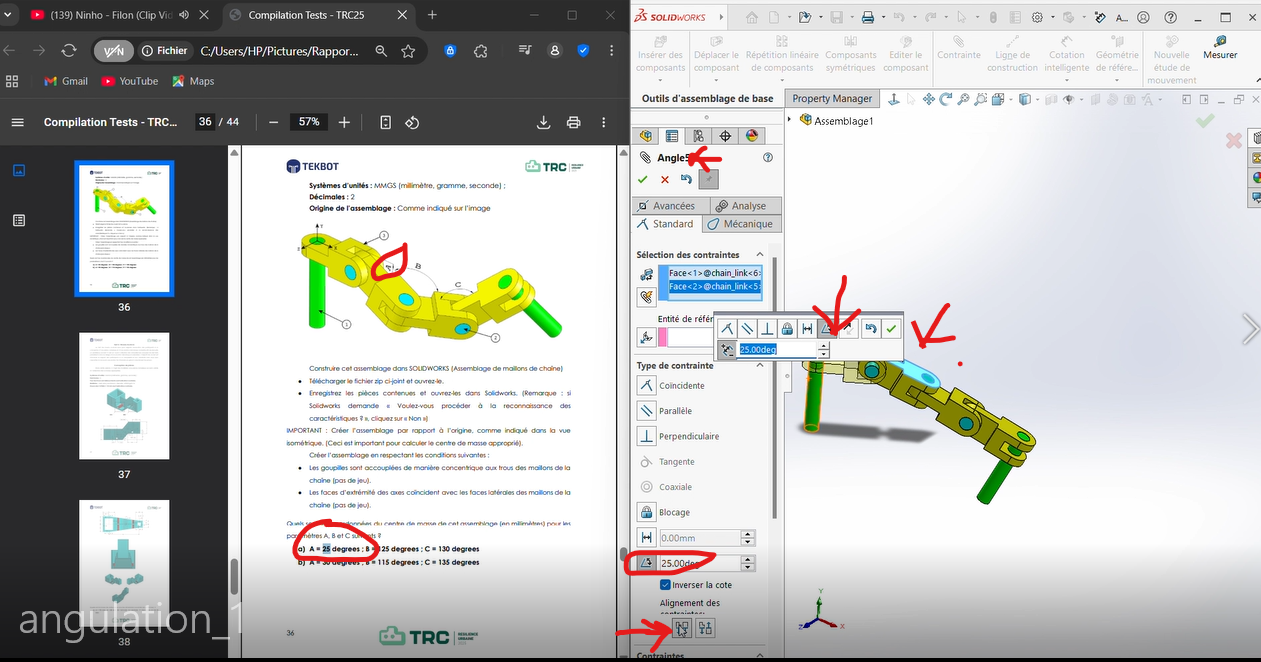
Task: Open the DisplayManager color-sphere tab icon
Action: click(x=752, y=136)
